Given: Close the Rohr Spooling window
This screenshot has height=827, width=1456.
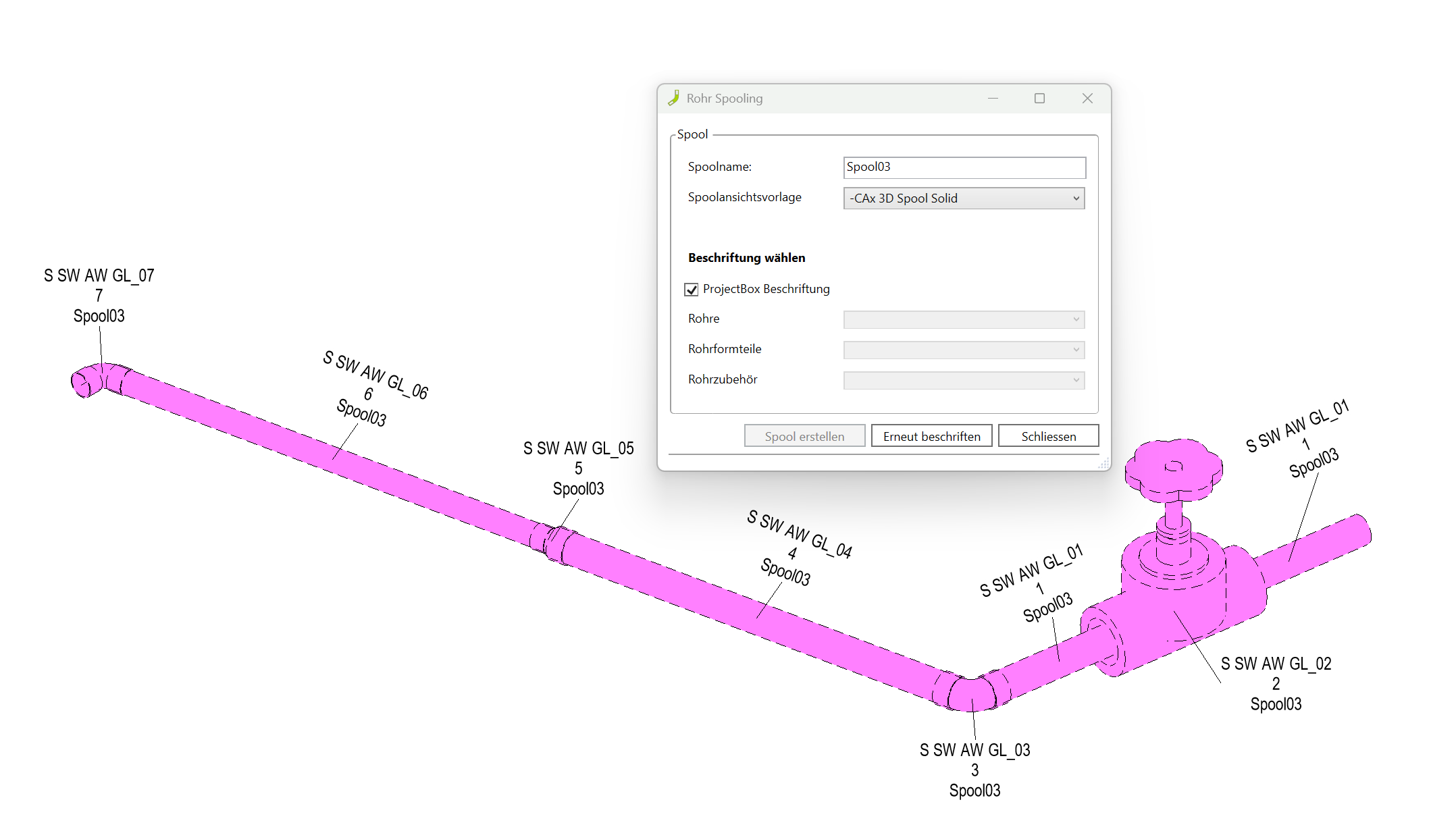Looking at the screenshot, I should pos(1087,99).
